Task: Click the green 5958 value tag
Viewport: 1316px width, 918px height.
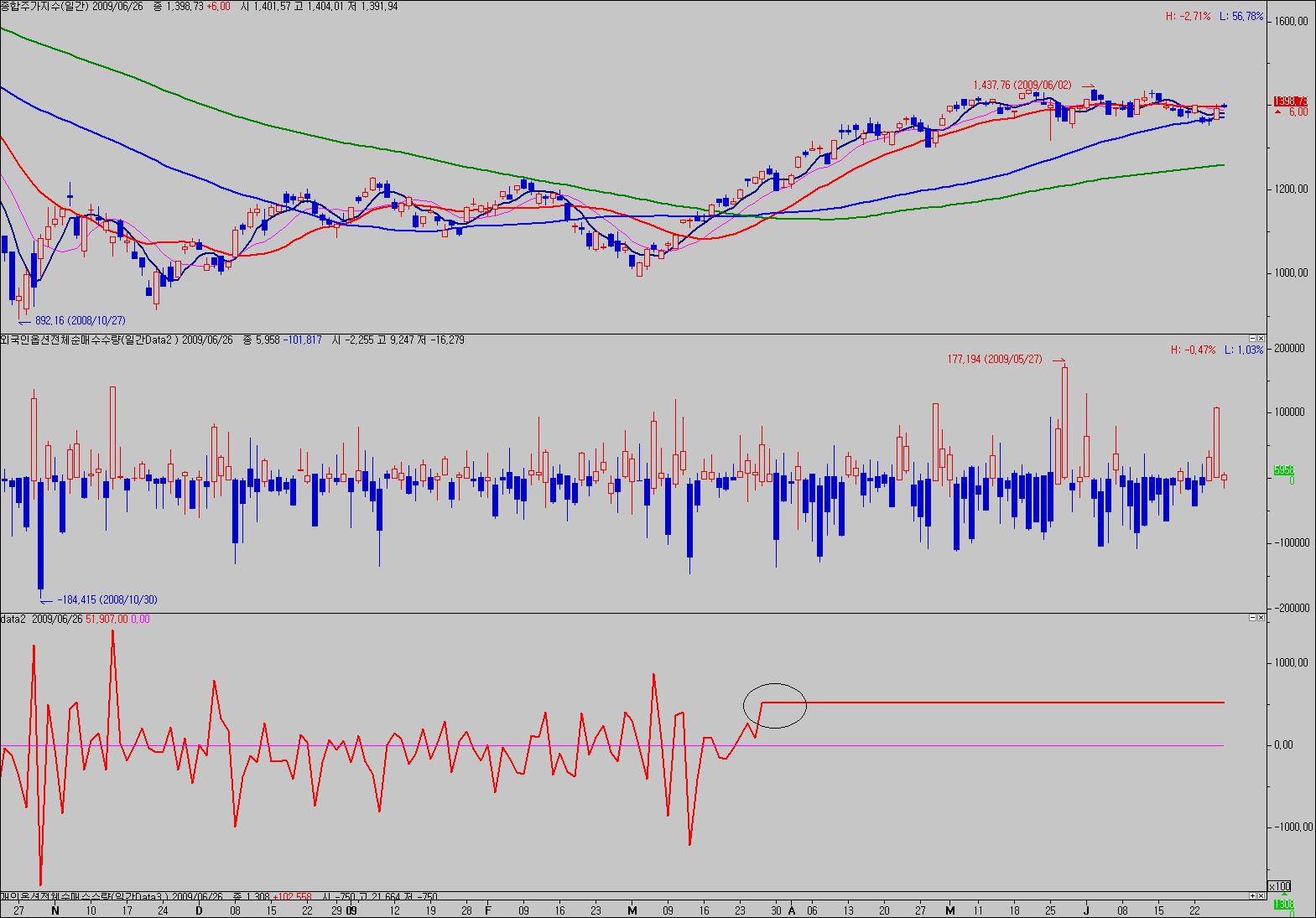Action: pos(1284,471)
